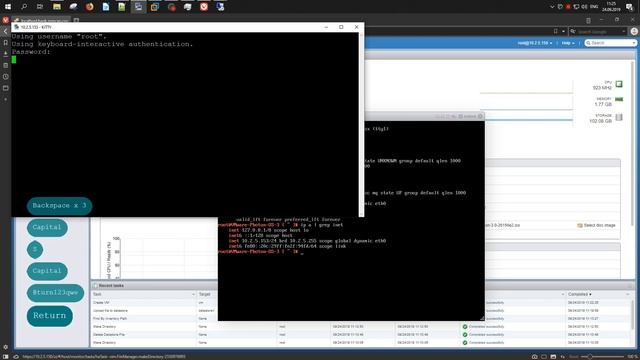Toggle Vivaldi side panel visibility

5,356
